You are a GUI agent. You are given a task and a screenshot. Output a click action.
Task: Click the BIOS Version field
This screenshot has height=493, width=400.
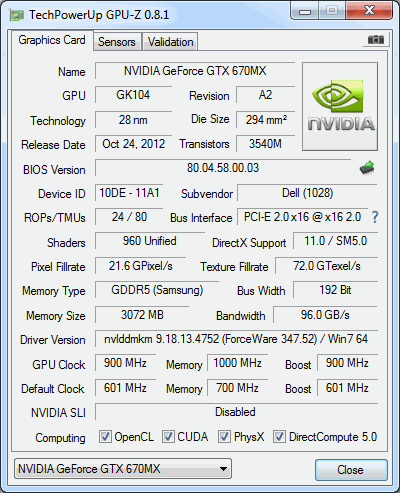[x=223, y=168]
